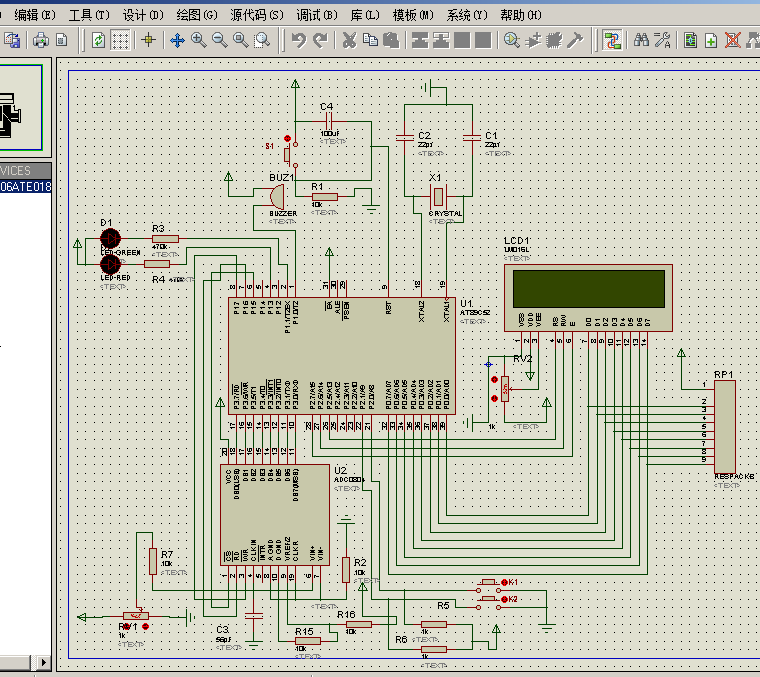Viewport: 760px width, 677px height.
Task: Click the zoom to area icon
Action: pos(262,40)
